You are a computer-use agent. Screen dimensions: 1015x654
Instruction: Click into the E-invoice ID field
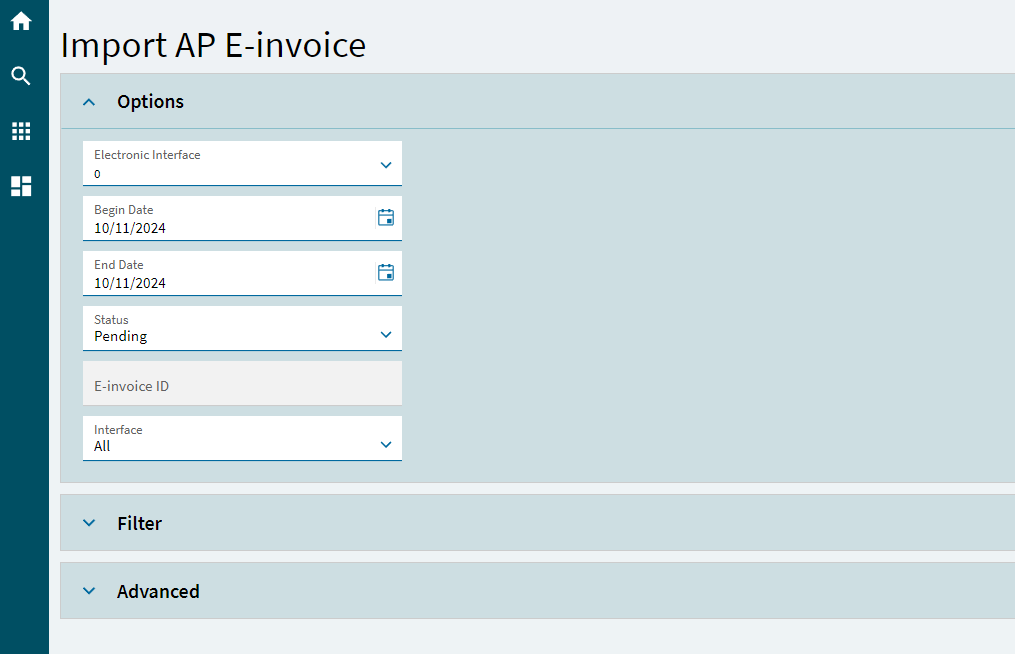[x=242, y=383]
